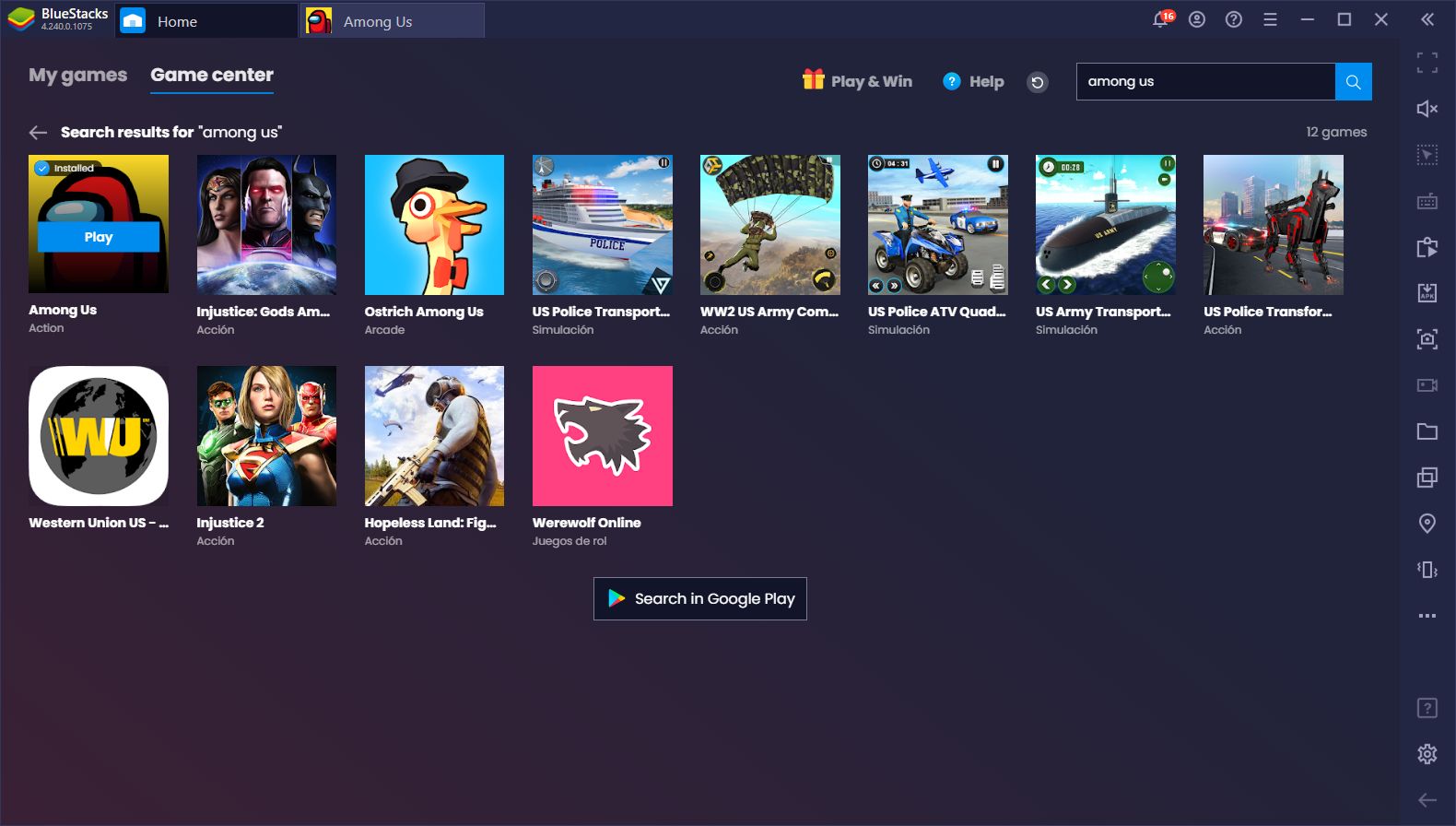Click Search in Google Play
The height and width of the screenshot is (826, 1456).
[x=700, y=599]
